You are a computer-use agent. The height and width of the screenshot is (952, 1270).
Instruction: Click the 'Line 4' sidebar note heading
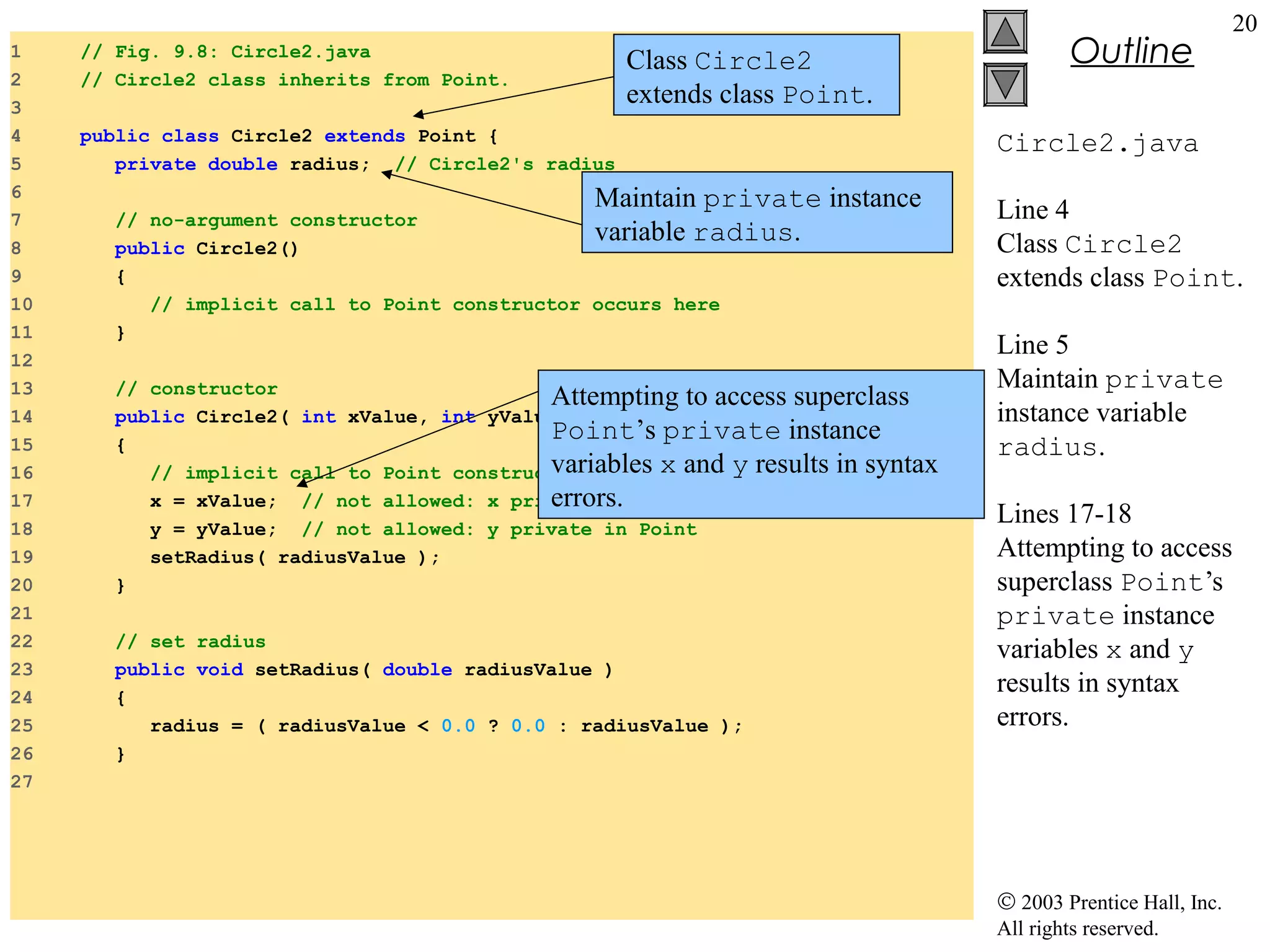coord(1032,210)
